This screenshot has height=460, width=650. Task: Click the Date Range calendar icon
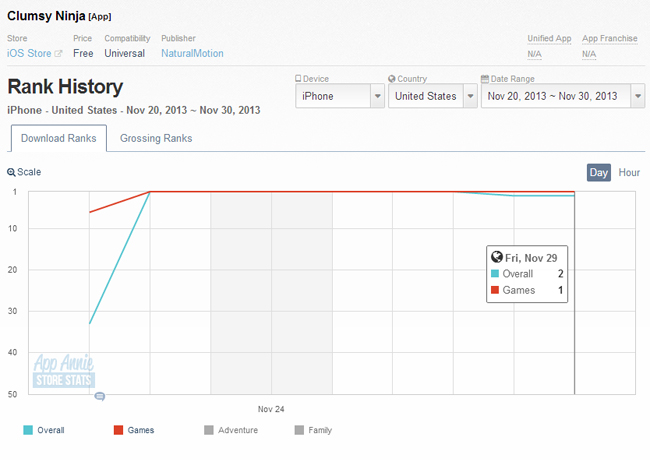point(485,78)
